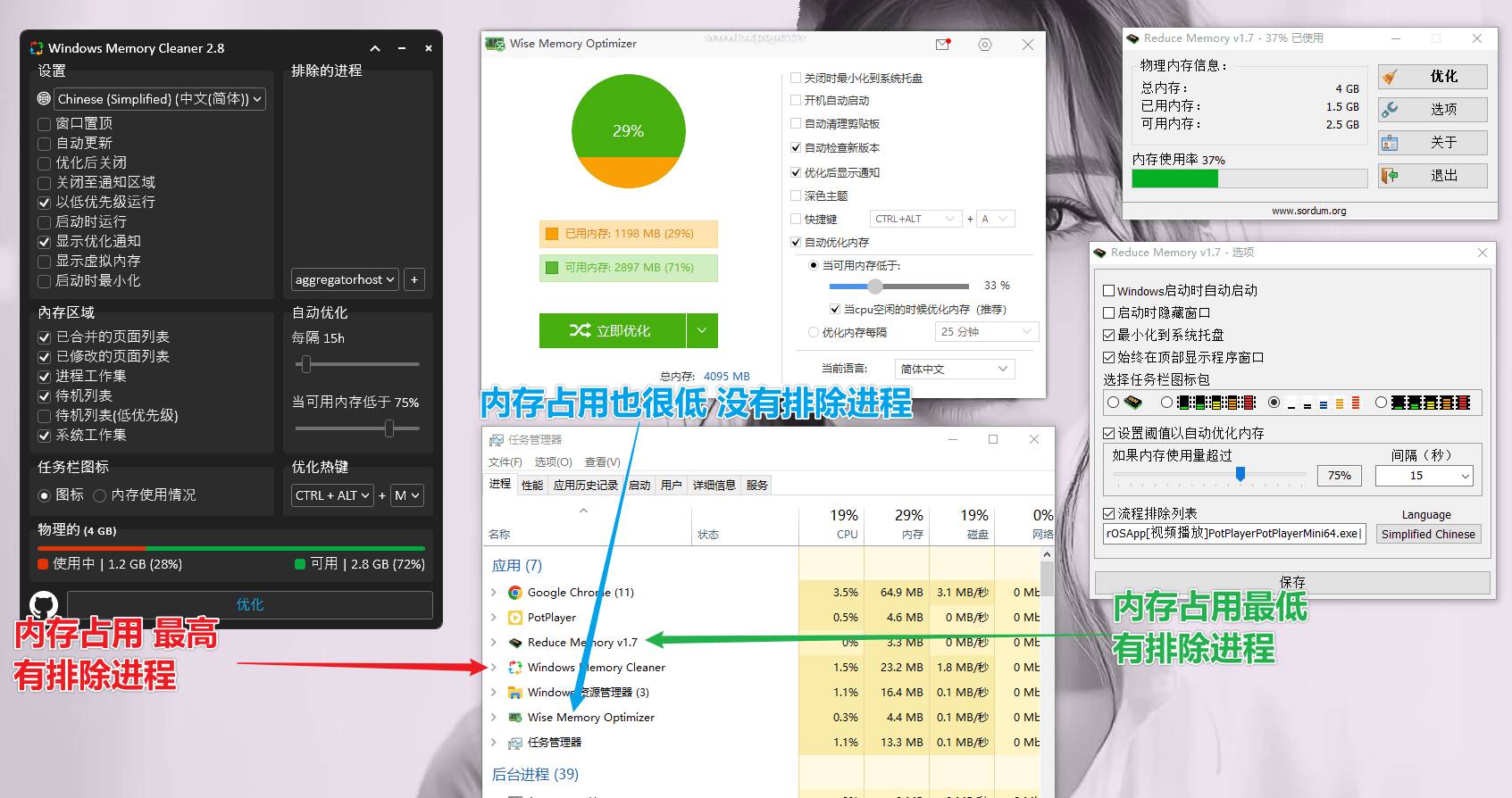Open the 文件(F) menu in Task Manager
Viewport: 1512px width, 798px height.
[x=505, y=461]
